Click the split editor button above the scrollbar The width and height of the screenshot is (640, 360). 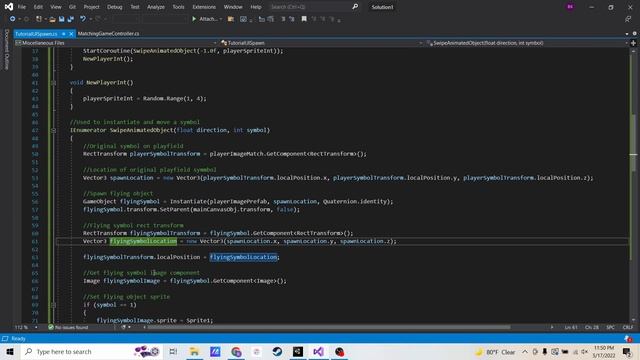pyautogui.click(x=633, y=43)
